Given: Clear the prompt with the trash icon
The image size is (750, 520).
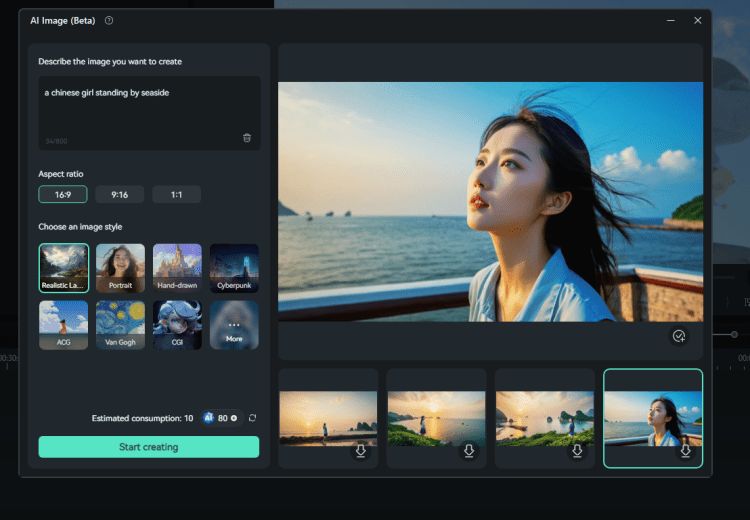Looking at the screenshot, I should (x=247, y=138).
